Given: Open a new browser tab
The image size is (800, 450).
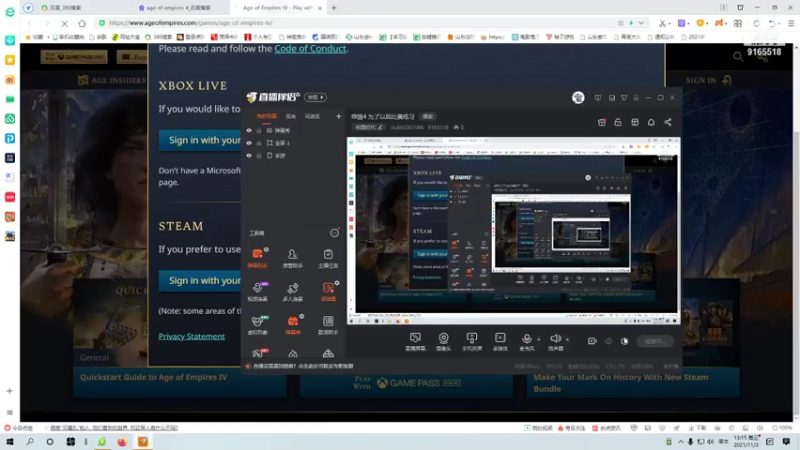Looking at the screenshot, I should pos(334,8).
